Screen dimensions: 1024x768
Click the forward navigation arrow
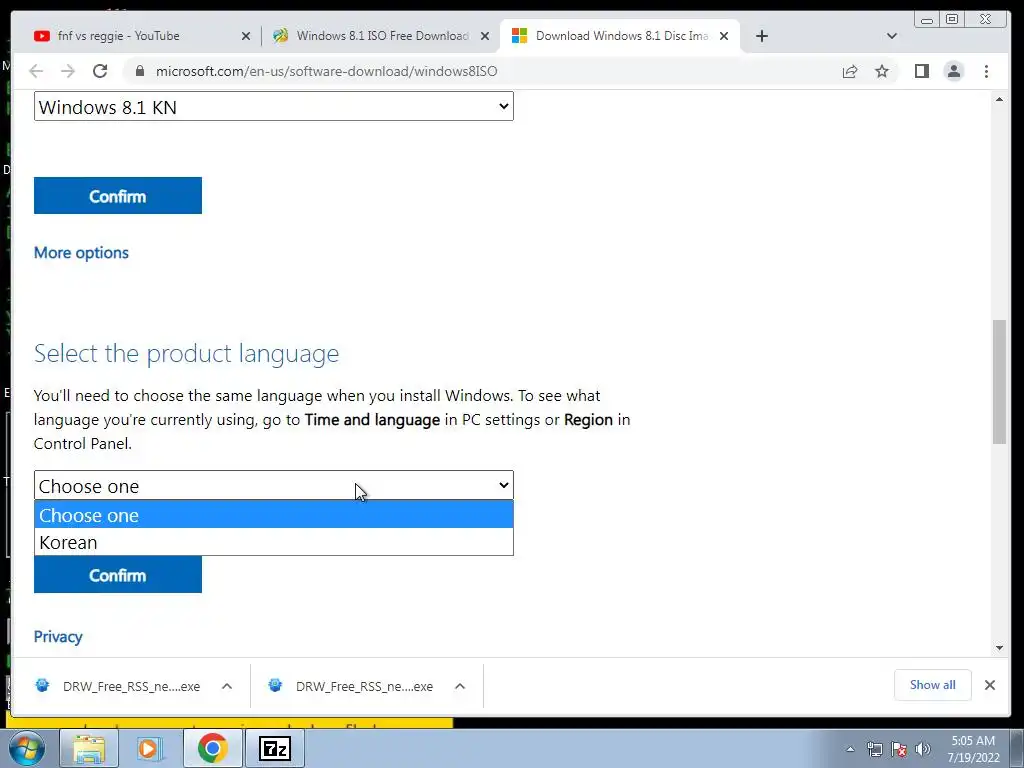68,71
